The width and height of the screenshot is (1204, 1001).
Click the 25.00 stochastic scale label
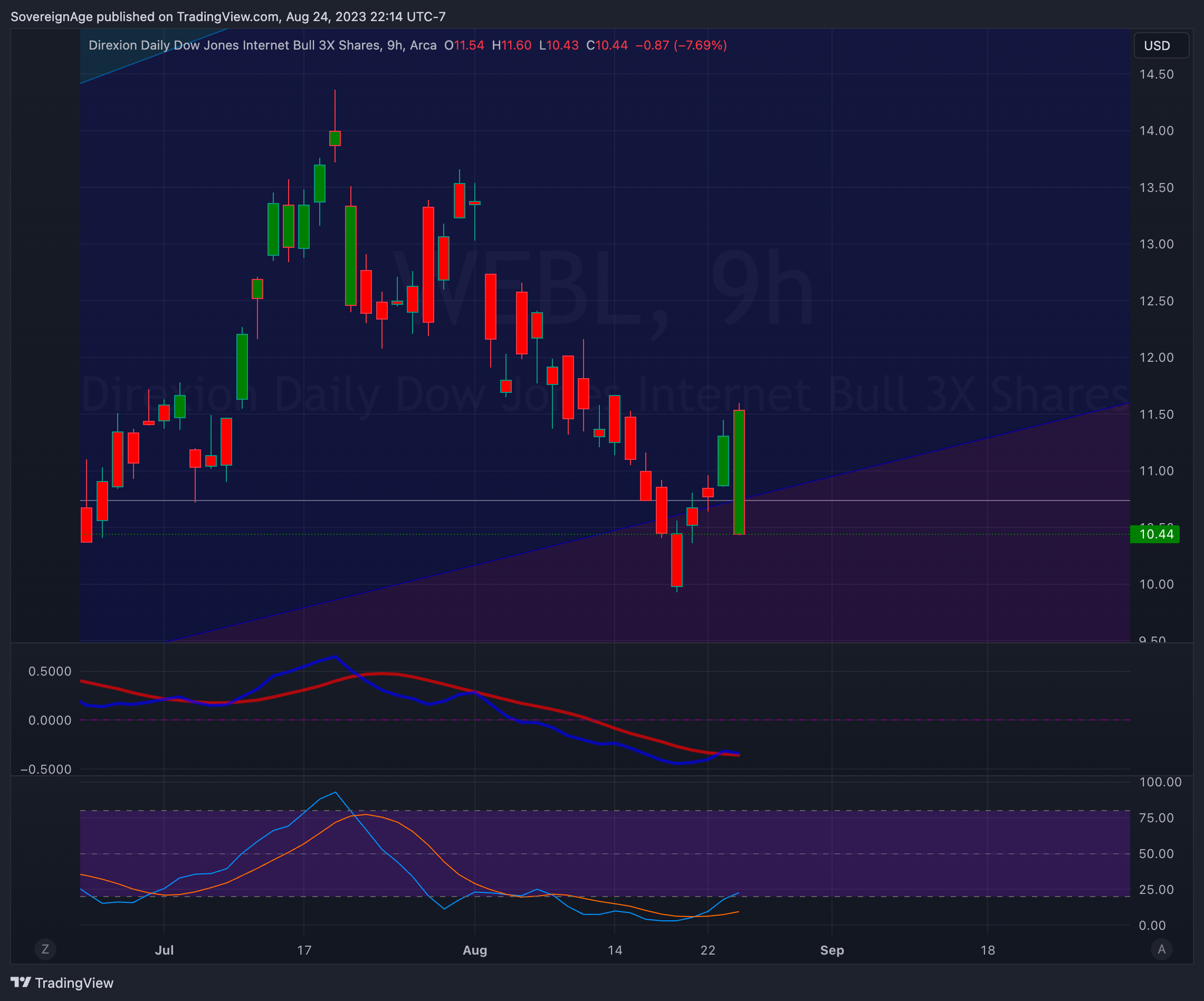coord(1157,890)
